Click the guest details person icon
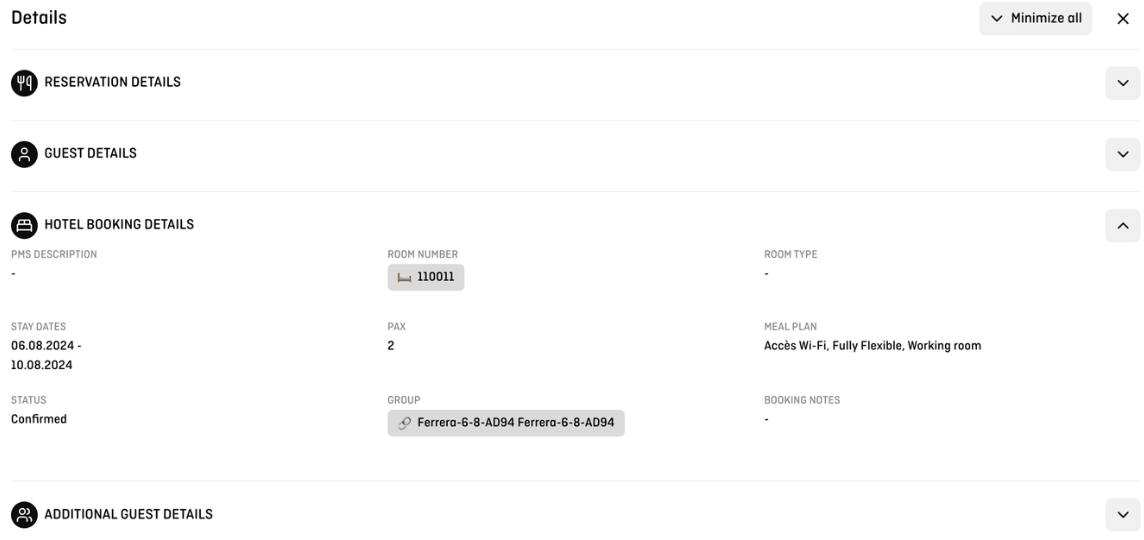This screenshot has width=1144, height=540. (x=24, y=154)
